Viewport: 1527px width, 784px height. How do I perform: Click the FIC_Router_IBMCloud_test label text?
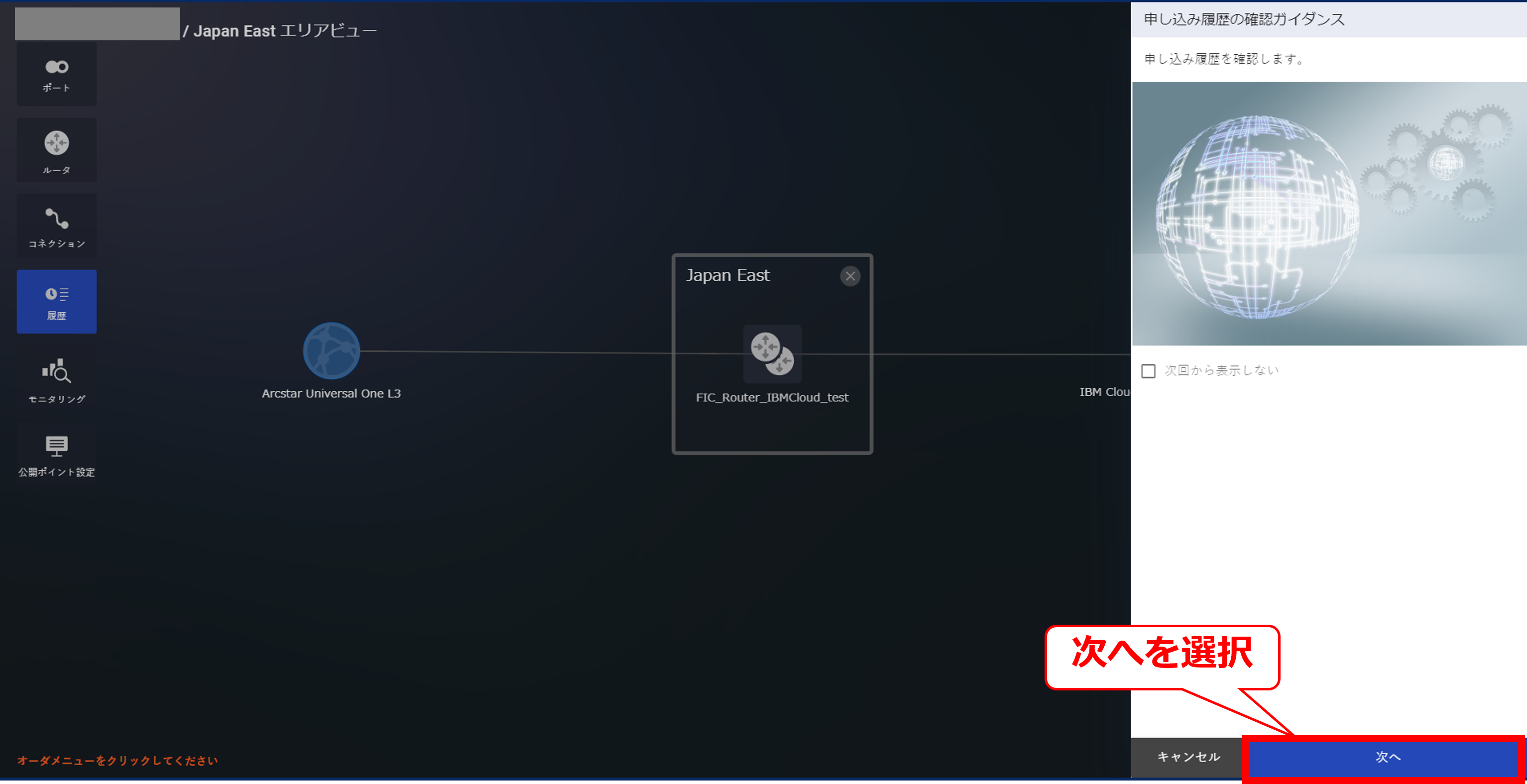point(772,398)
